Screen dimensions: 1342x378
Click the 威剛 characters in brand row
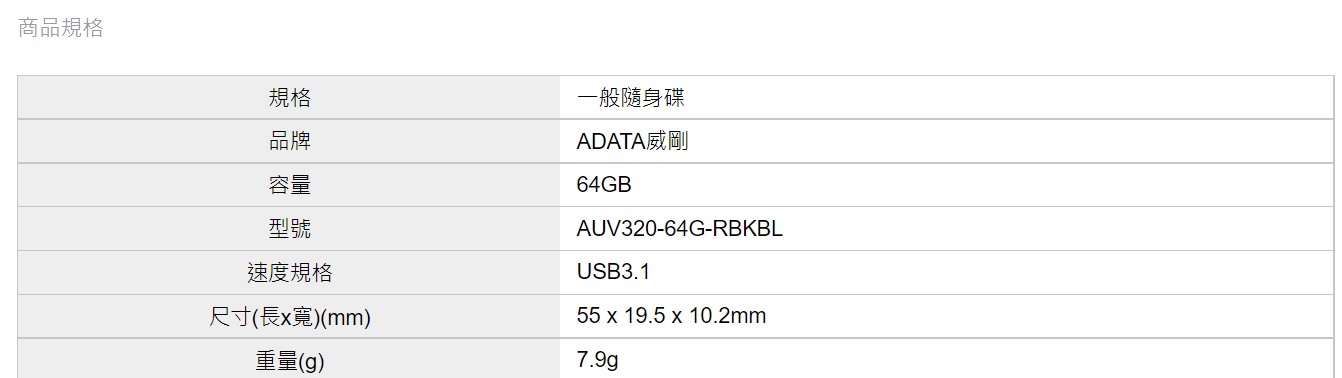pyautogui.click(x=667, y=142)
